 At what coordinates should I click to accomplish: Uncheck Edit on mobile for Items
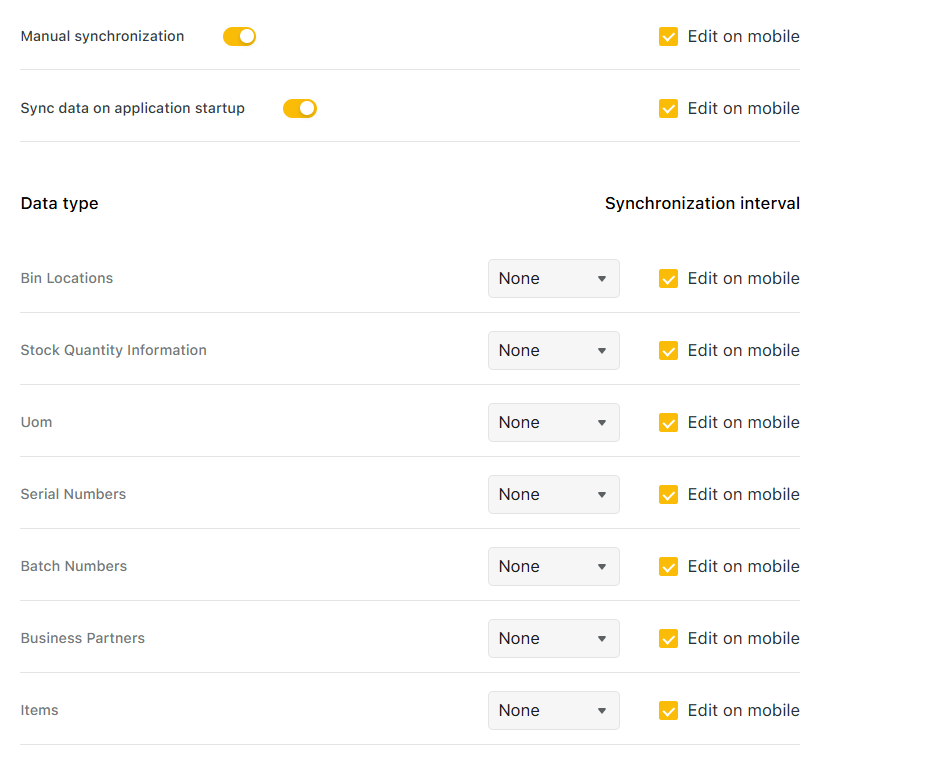669,711
